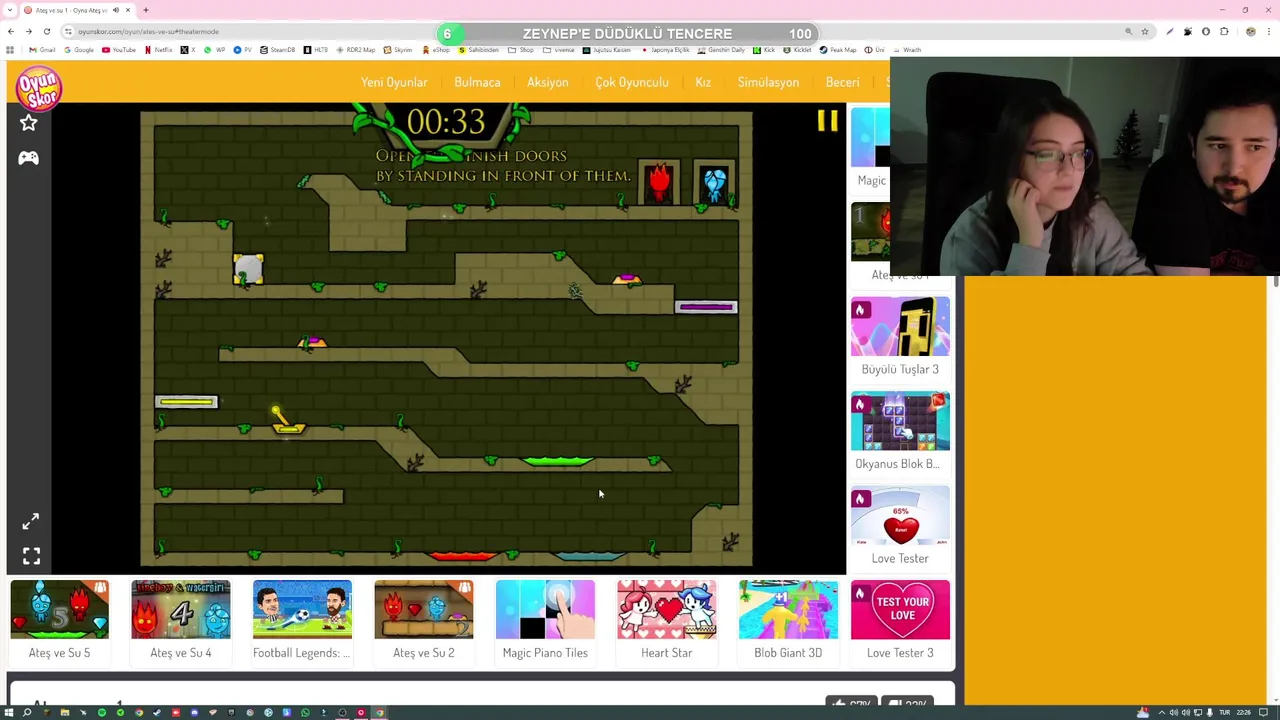This screenshot has width=1280, height=720.
Task: Open the Extensions puzzle icon
Action: 1224,31
